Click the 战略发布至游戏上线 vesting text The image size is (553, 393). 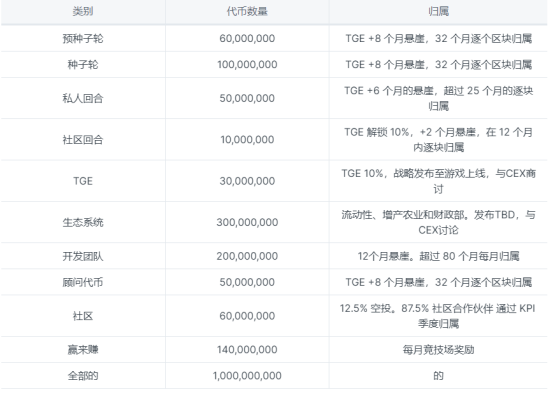(439, 181)
